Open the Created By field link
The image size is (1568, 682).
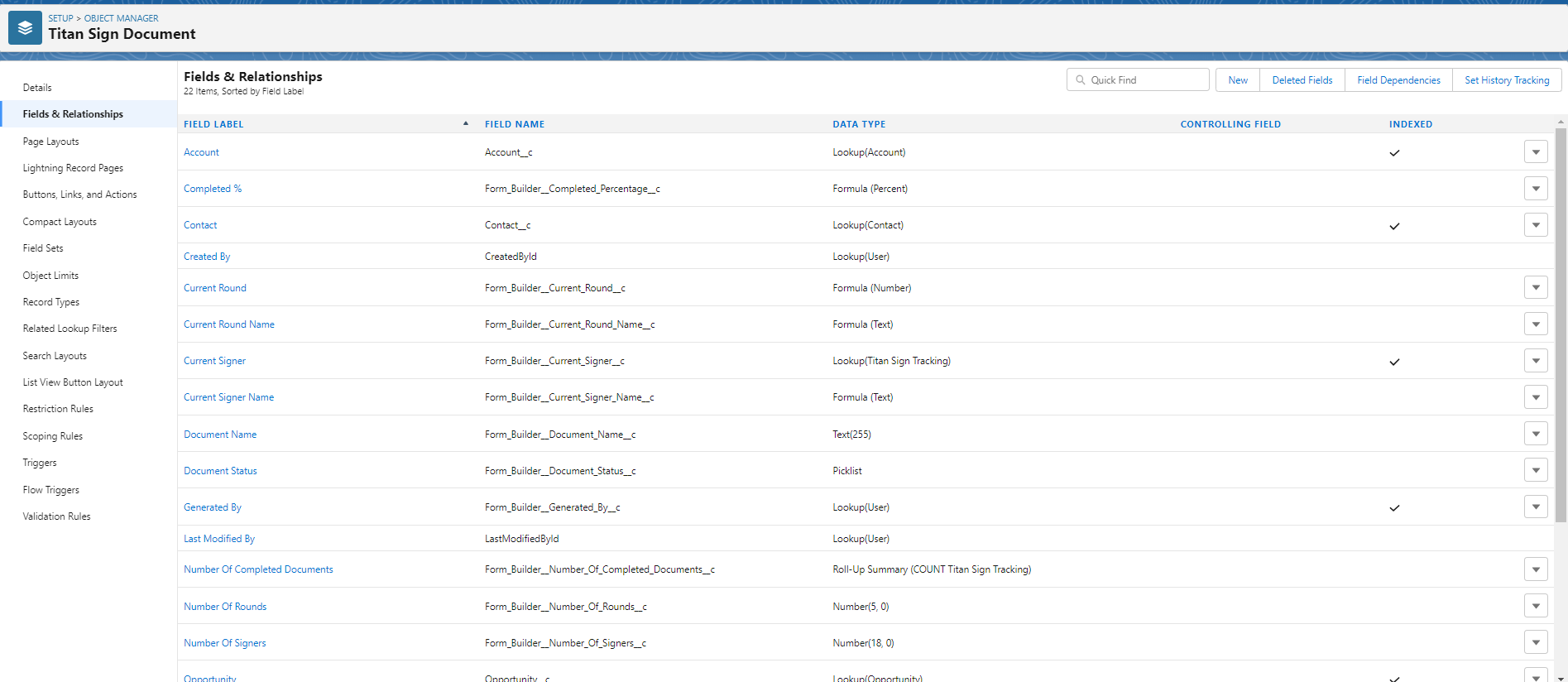tap(207, 257)
